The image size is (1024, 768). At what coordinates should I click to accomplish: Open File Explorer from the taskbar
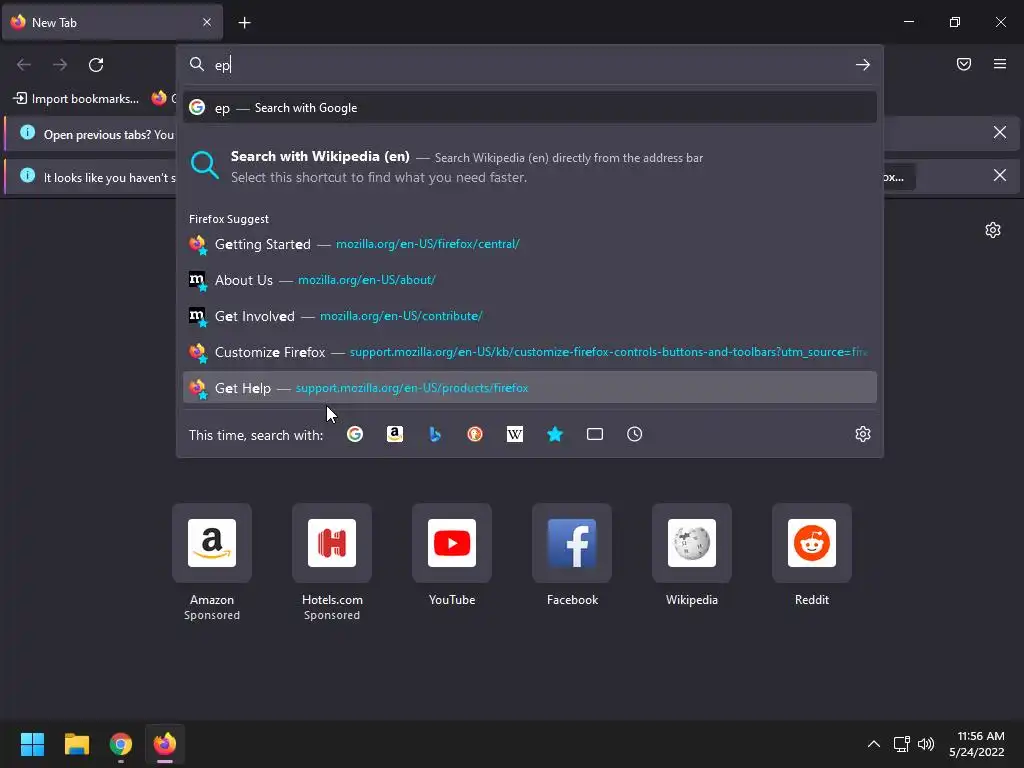[x=76, y=744]
